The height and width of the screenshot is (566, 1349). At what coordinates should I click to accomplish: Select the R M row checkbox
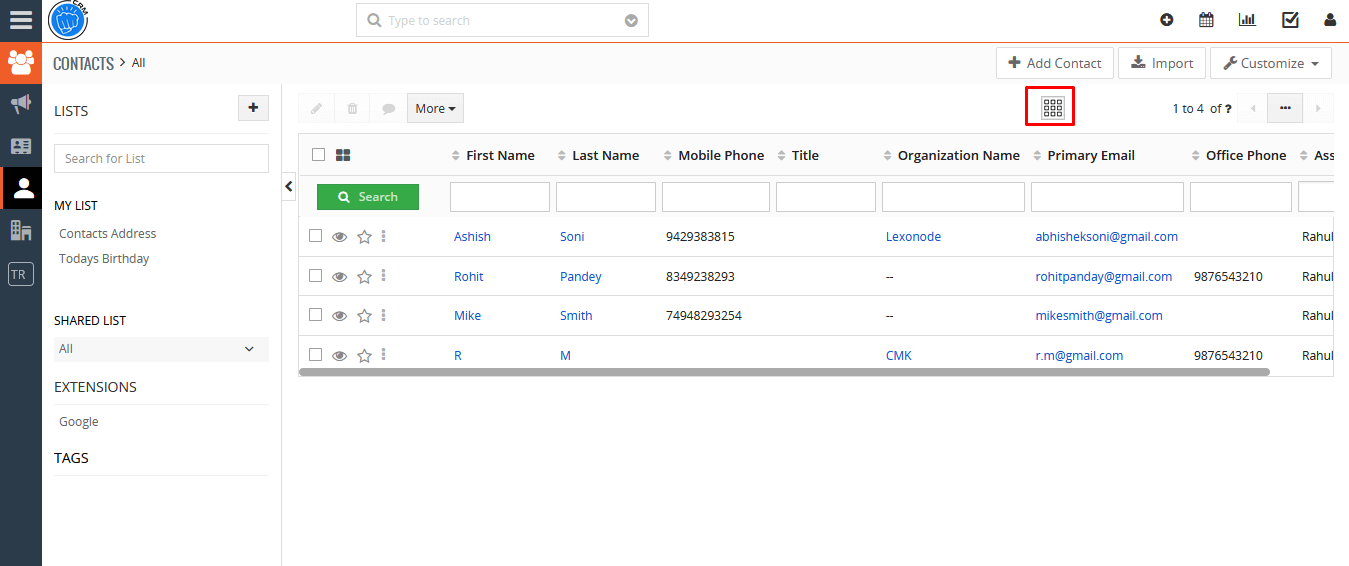pos(315,354)
